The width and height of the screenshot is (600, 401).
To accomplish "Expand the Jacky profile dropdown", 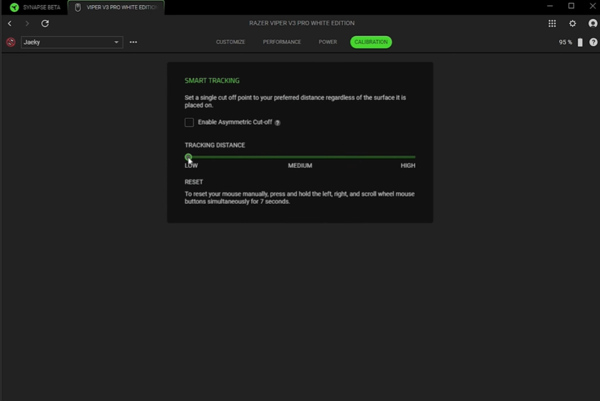I will tap(117, 43).
